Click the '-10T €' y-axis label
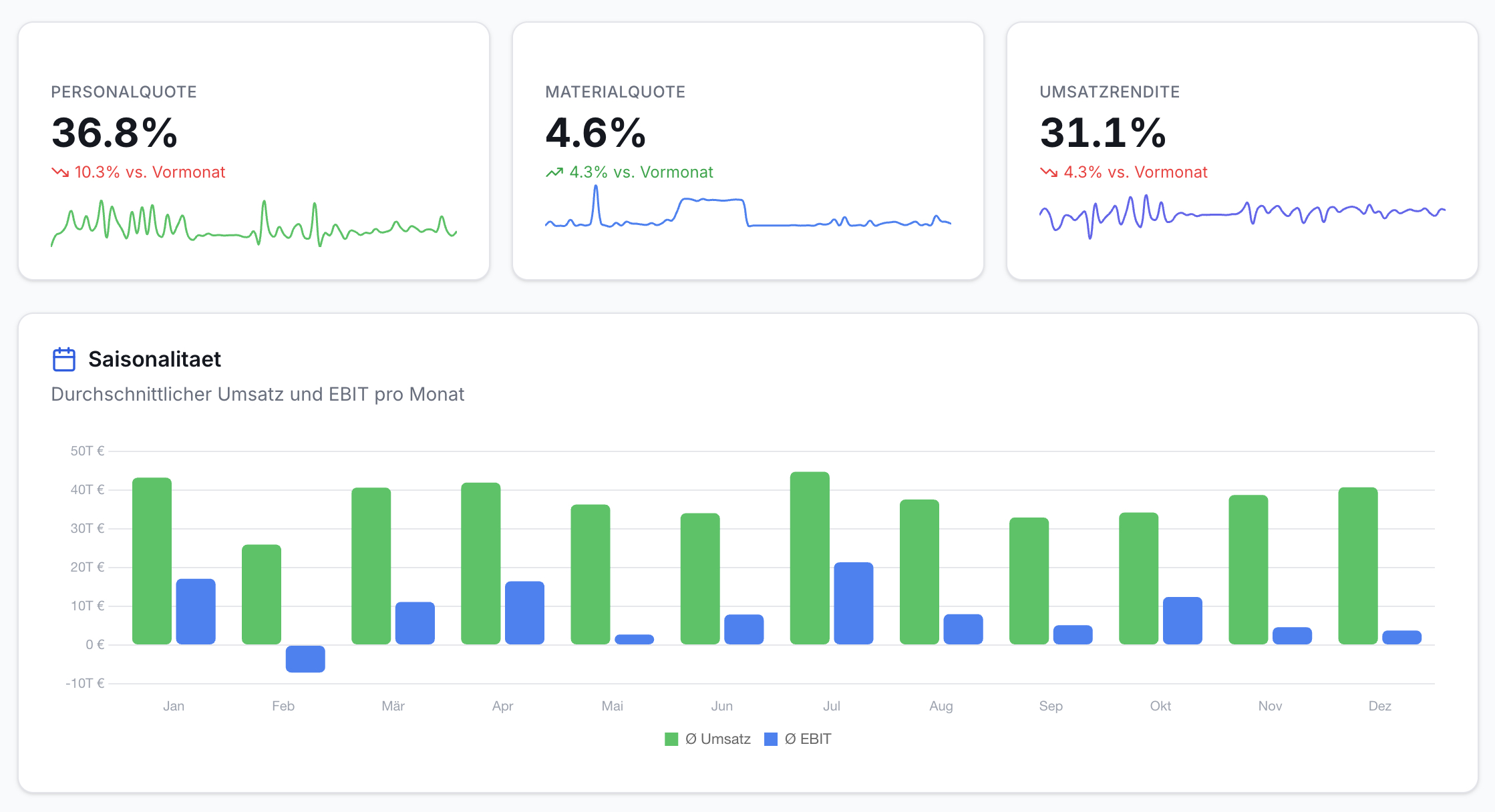 pos(85,683)
